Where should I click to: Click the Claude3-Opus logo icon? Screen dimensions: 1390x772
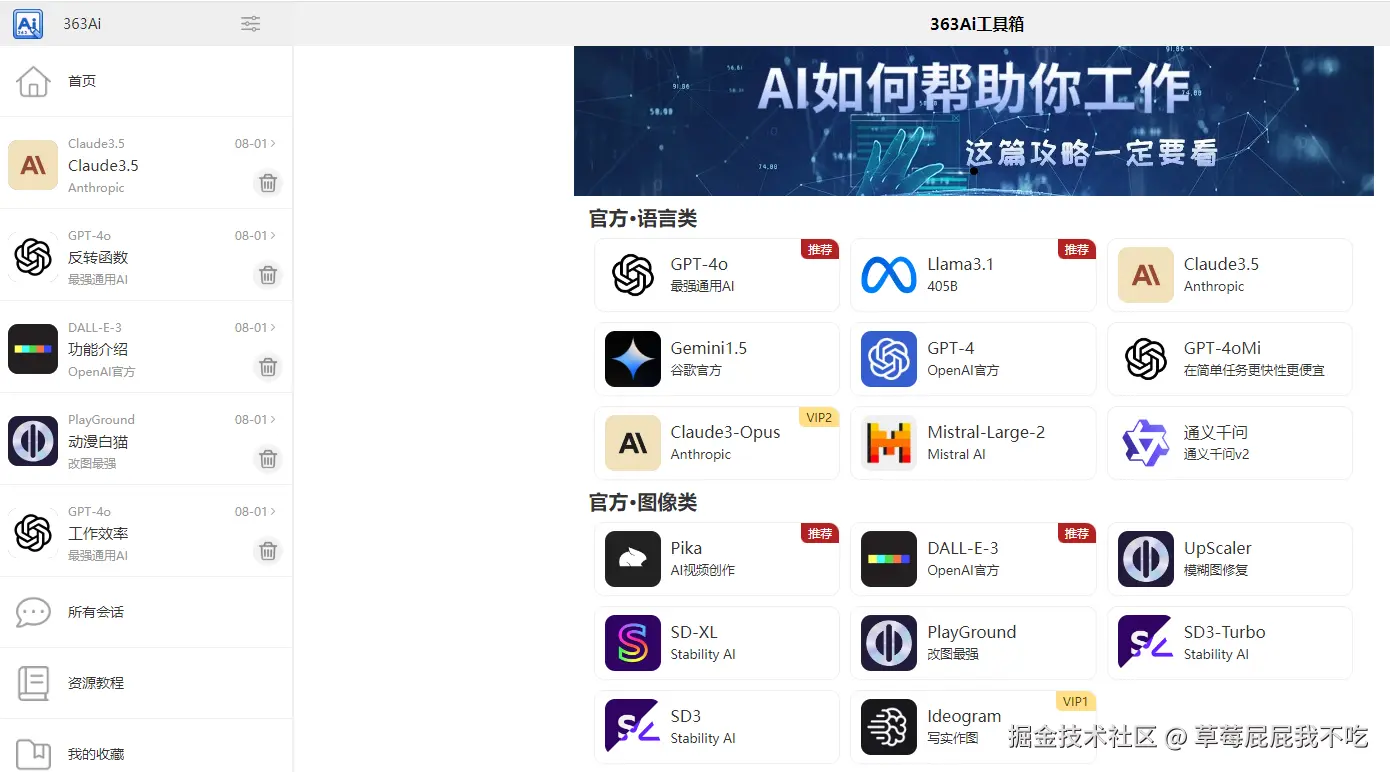[633, 443]
